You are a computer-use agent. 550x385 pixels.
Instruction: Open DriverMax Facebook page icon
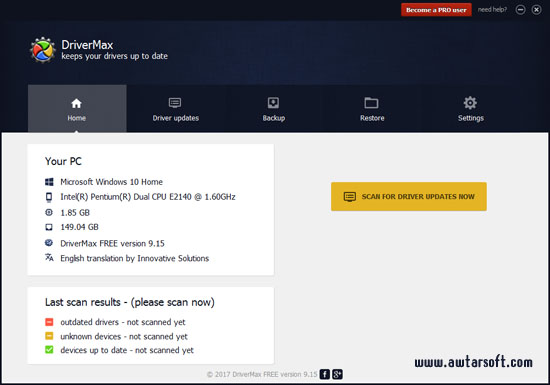[x=325, y=374]
